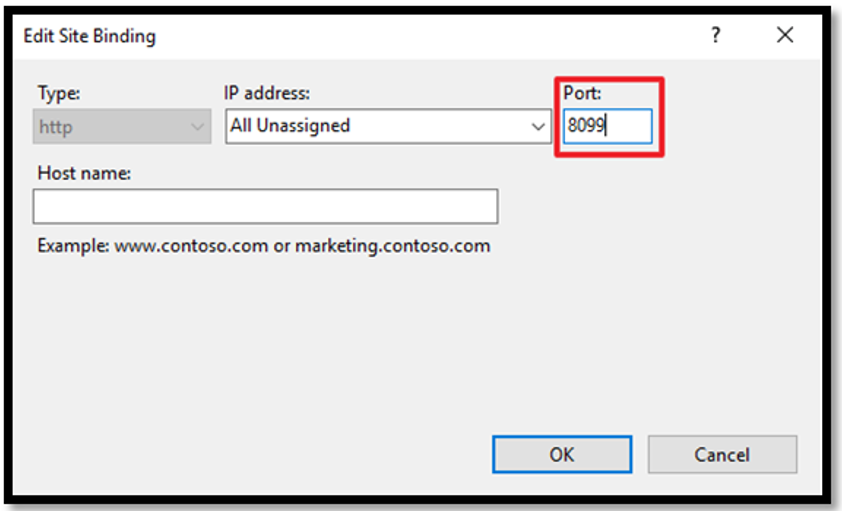Click the www.contoso.com example text
Screen dimensions: 842x511
click(x=191, y=246)
